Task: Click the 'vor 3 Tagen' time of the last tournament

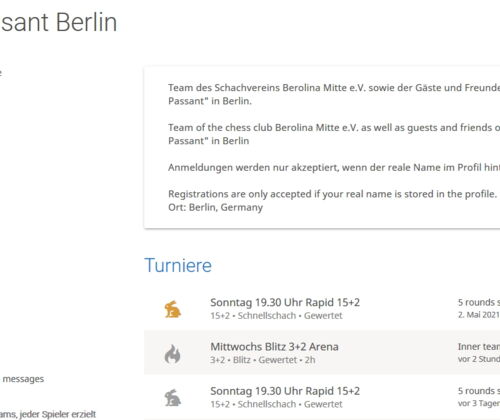Action: point(479,403)
